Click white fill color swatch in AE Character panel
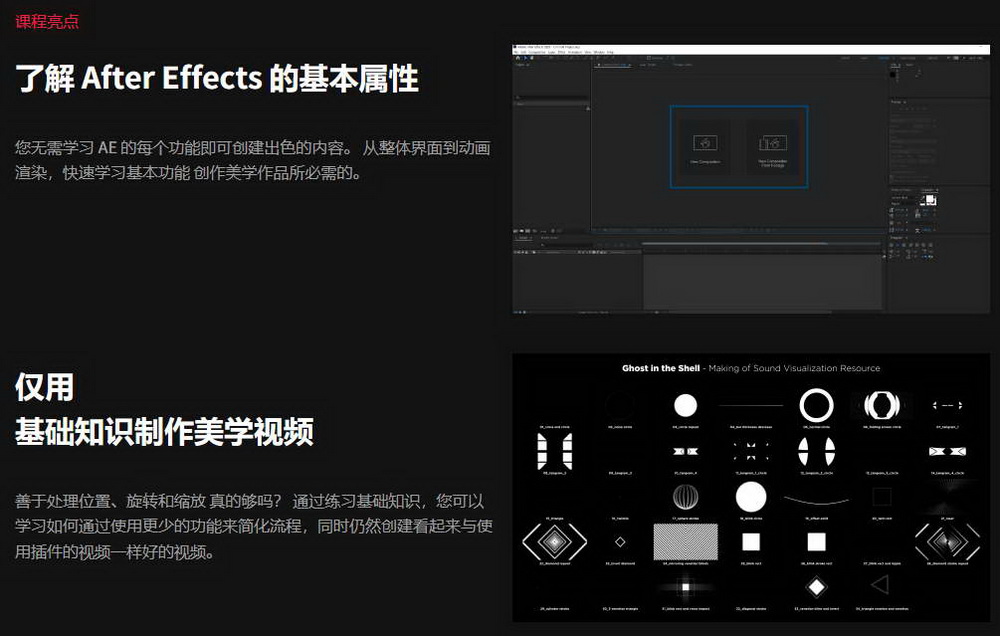The image size is (1000, 636). [x=930, y=200]
